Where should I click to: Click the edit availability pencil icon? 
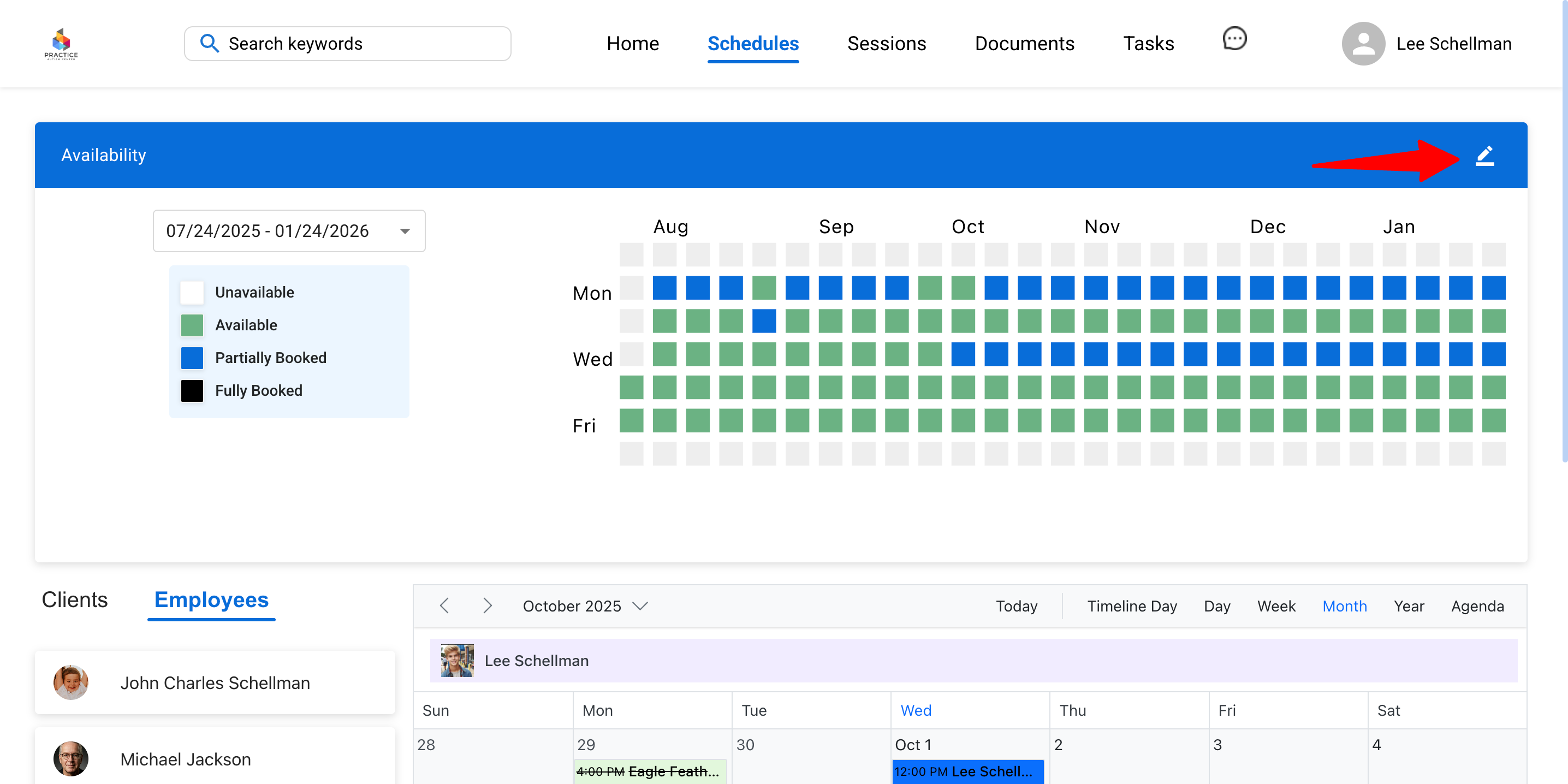[x=1484, y=156]
